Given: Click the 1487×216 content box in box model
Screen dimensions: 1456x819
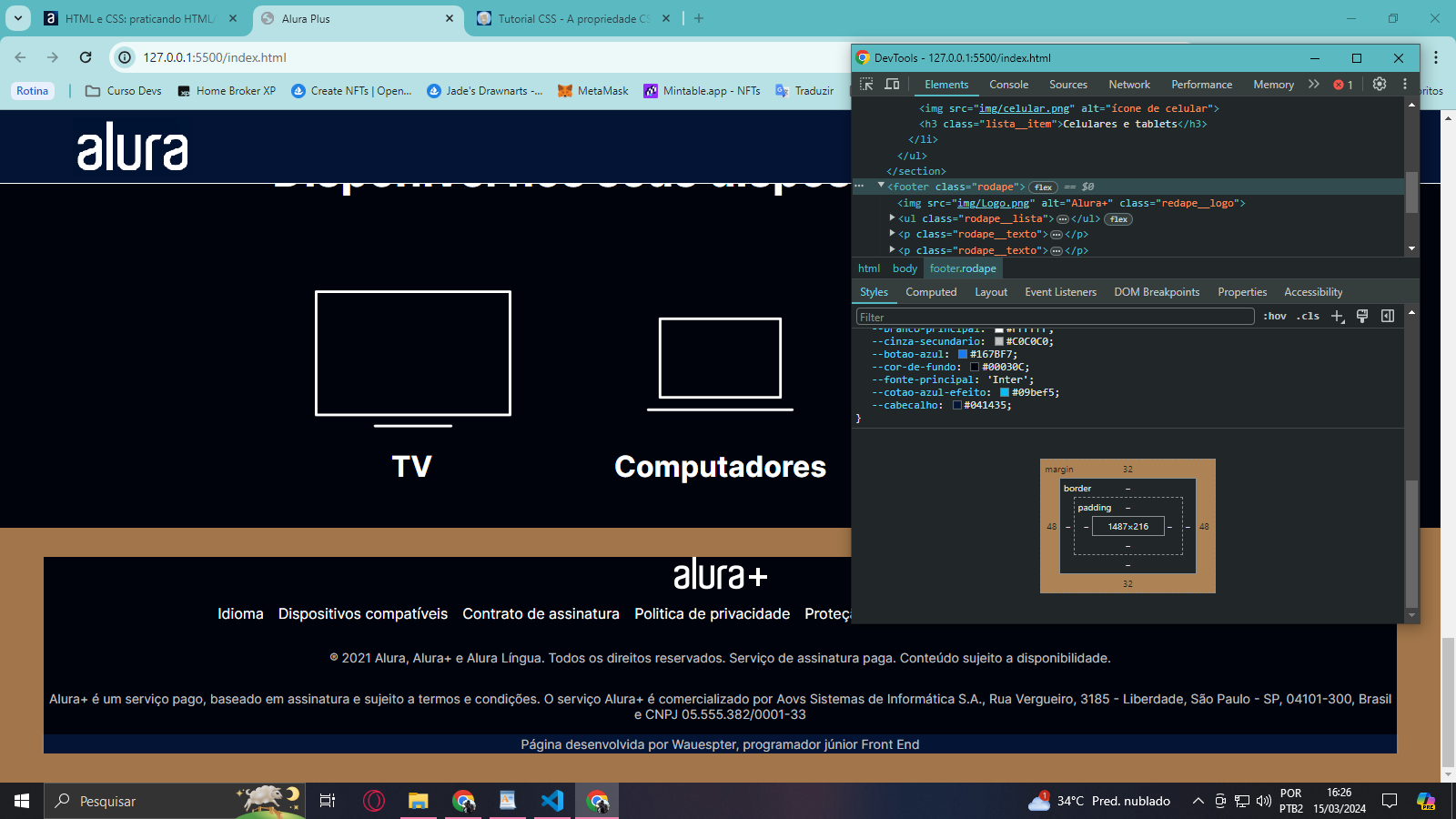Looking at the screenshot, I should tap(1127, 526).
